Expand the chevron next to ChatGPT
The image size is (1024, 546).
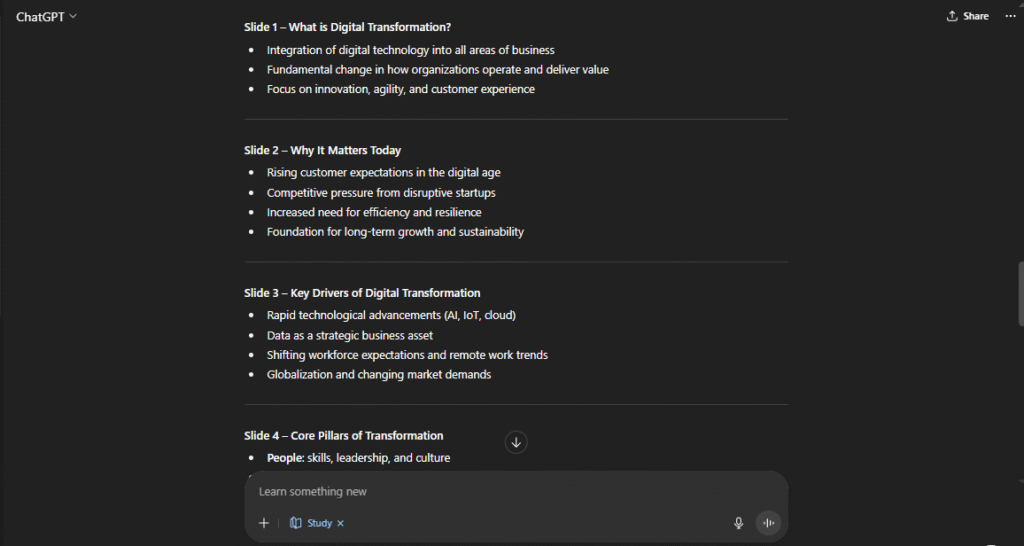coord(73,16)
